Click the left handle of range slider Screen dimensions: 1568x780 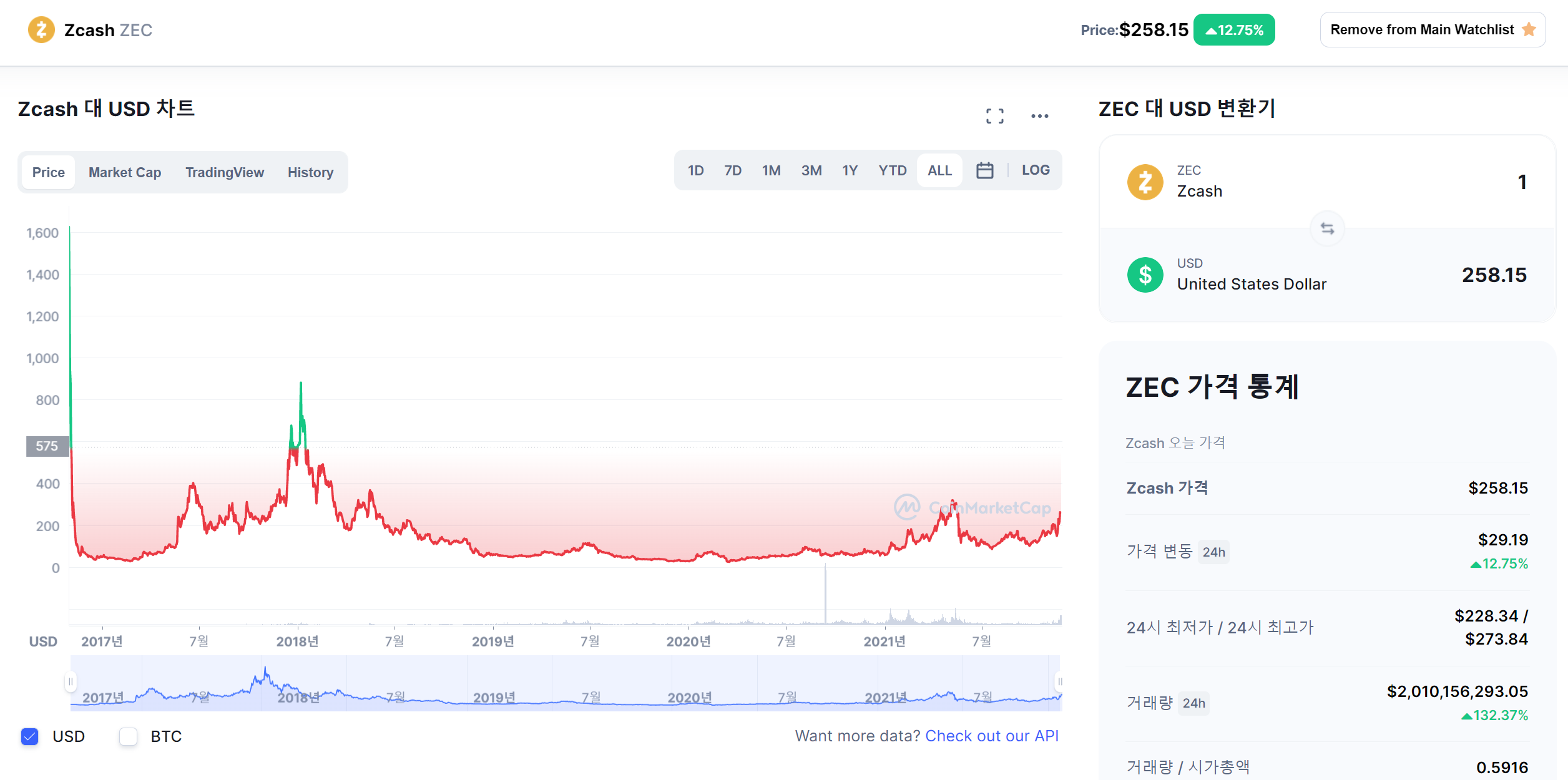pyautogui.click(x=71, y=681)
